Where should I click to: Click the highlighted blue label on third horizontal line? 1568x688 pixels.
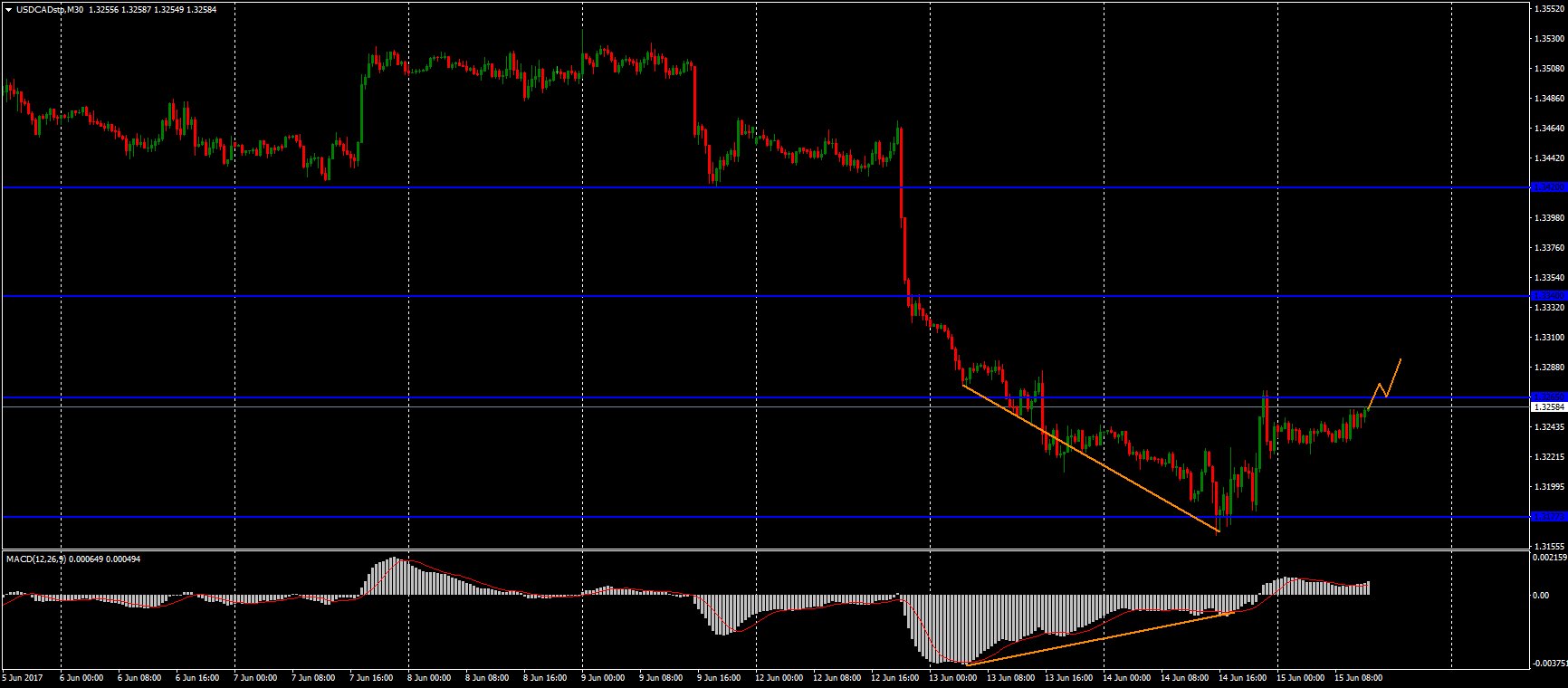[1548, 397]
